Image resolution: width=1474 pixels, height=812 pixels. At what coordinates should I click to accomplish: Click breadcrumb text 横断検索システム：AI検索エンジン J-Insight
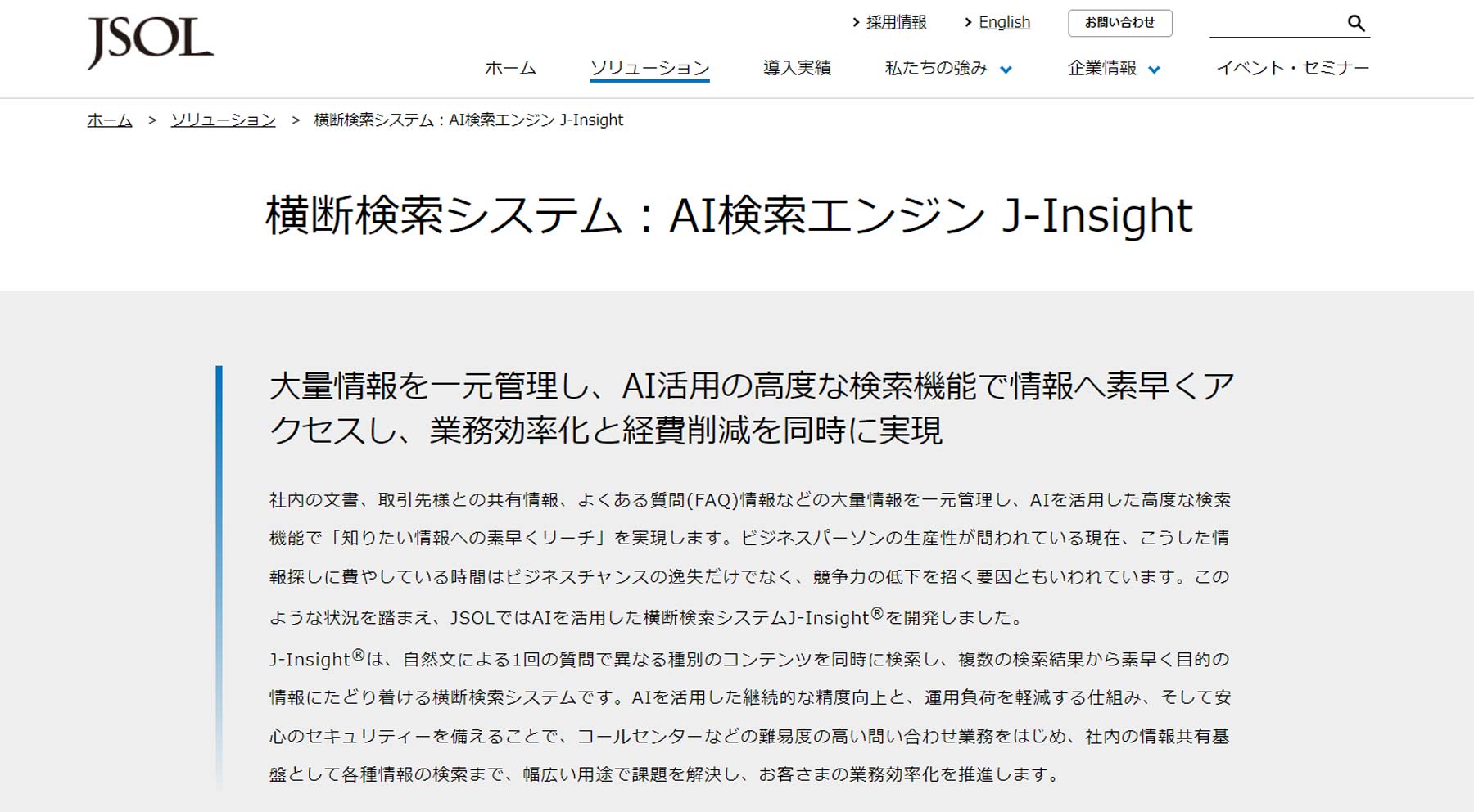pyautogui.click(x=468, y=120)
